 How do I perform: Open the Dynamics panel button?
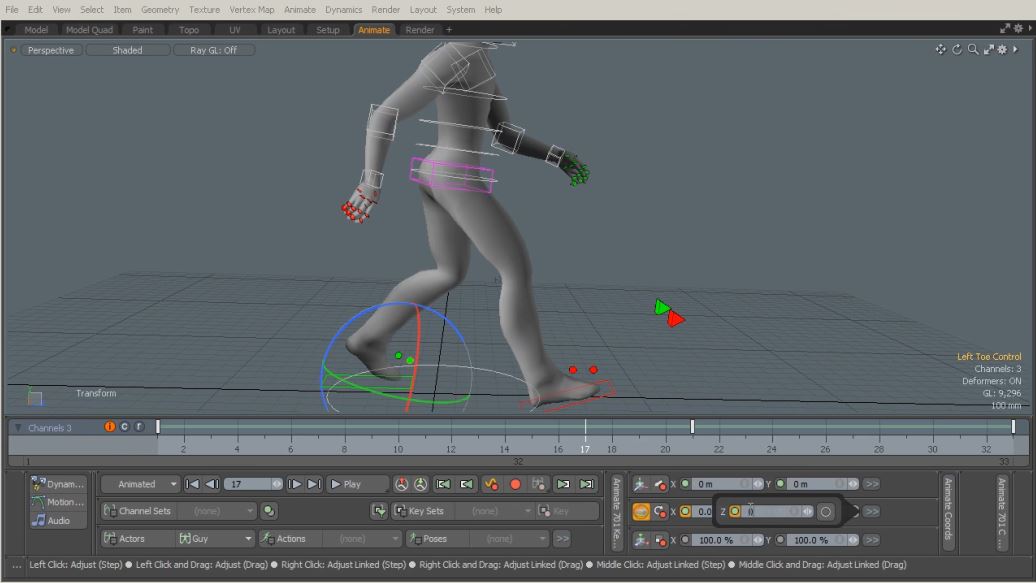pyautogui.click(x=57, y=484)
